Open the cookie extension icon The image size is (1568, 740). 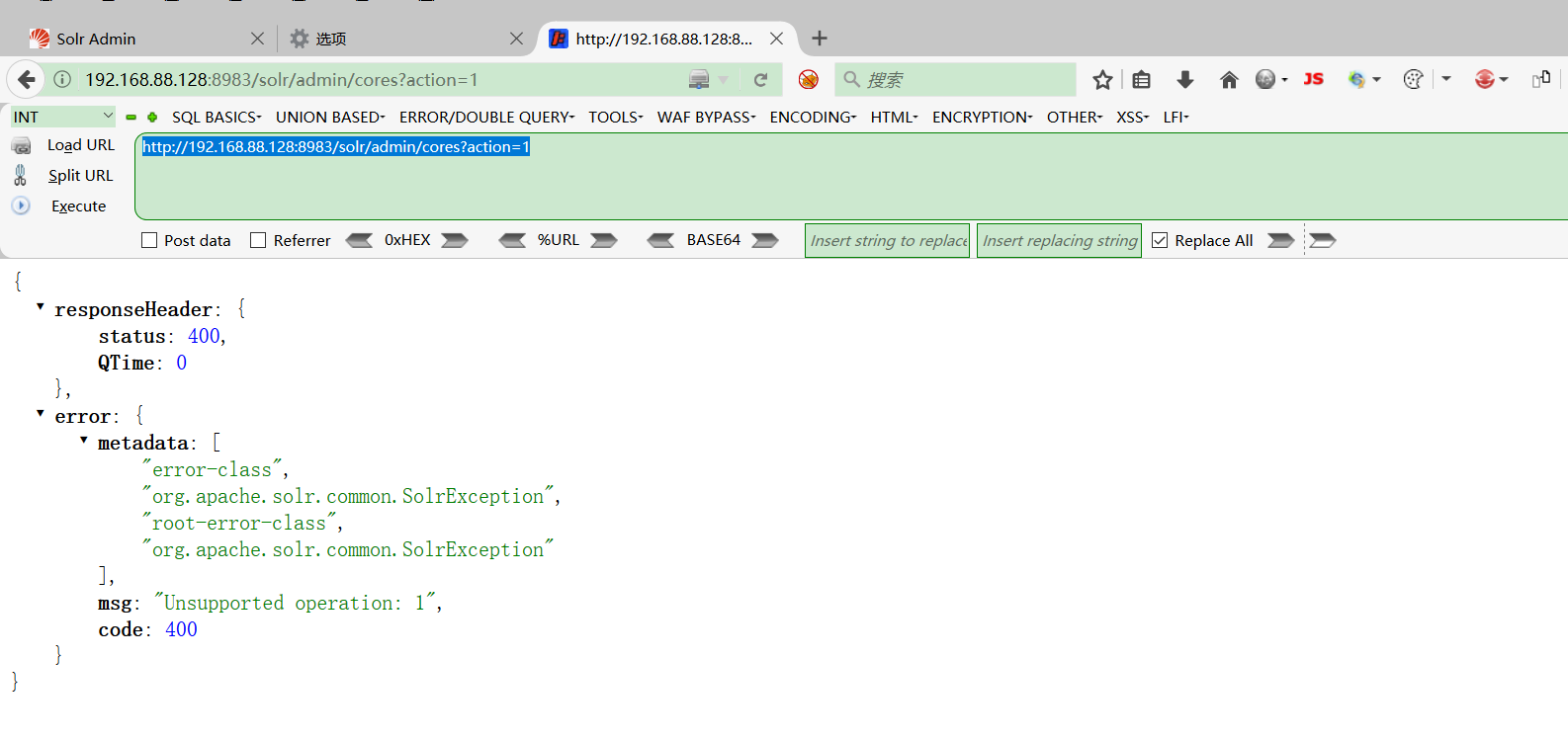pyautogui.click(x=1413, y=79)
